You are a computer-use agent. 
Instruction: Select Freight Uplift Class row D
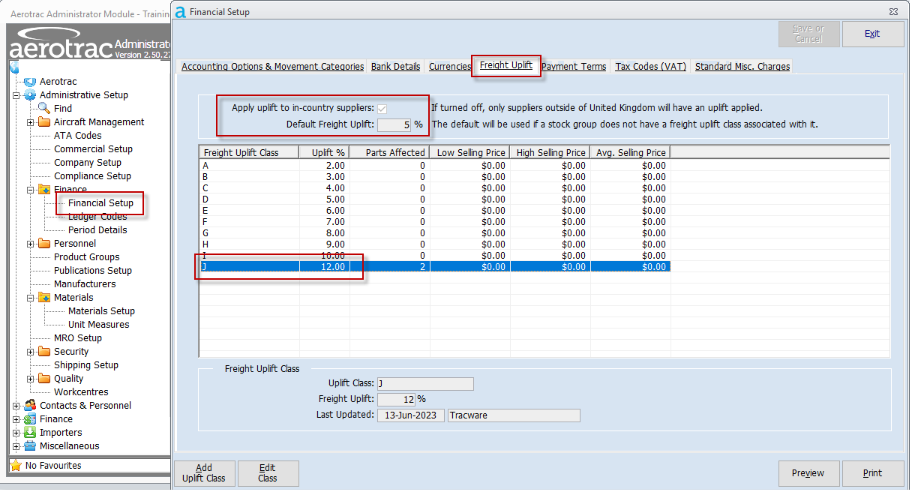(249, 200)
